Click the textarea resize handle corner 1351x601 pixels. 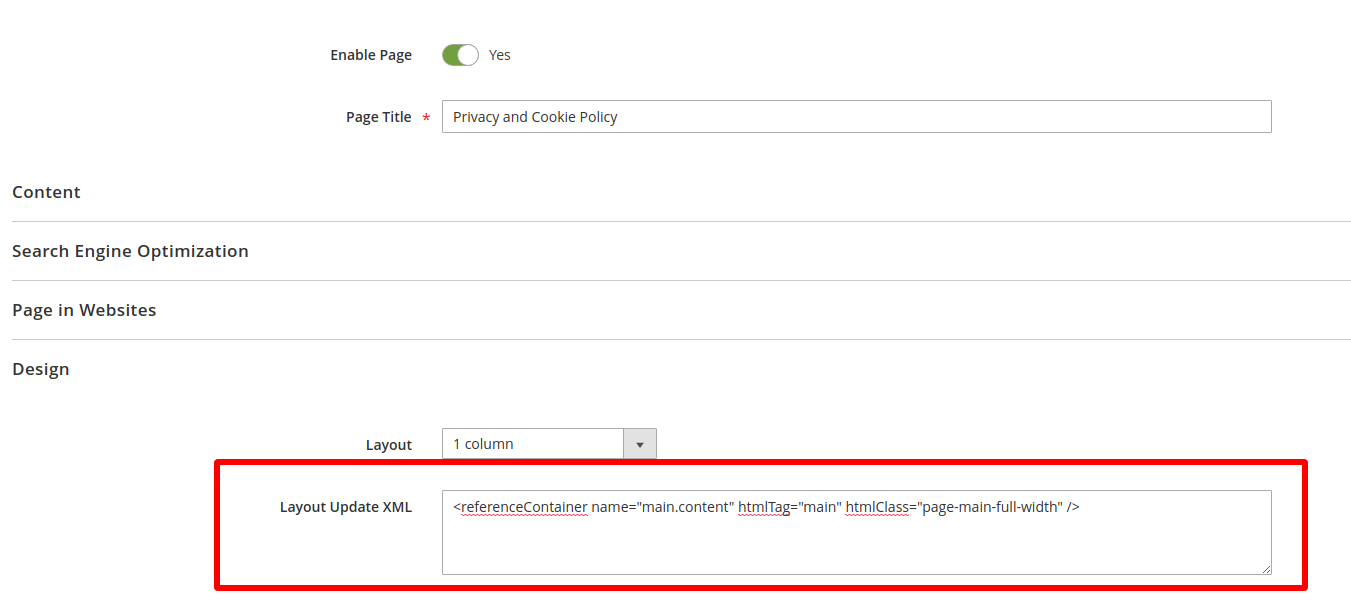tap(1266, 569)
